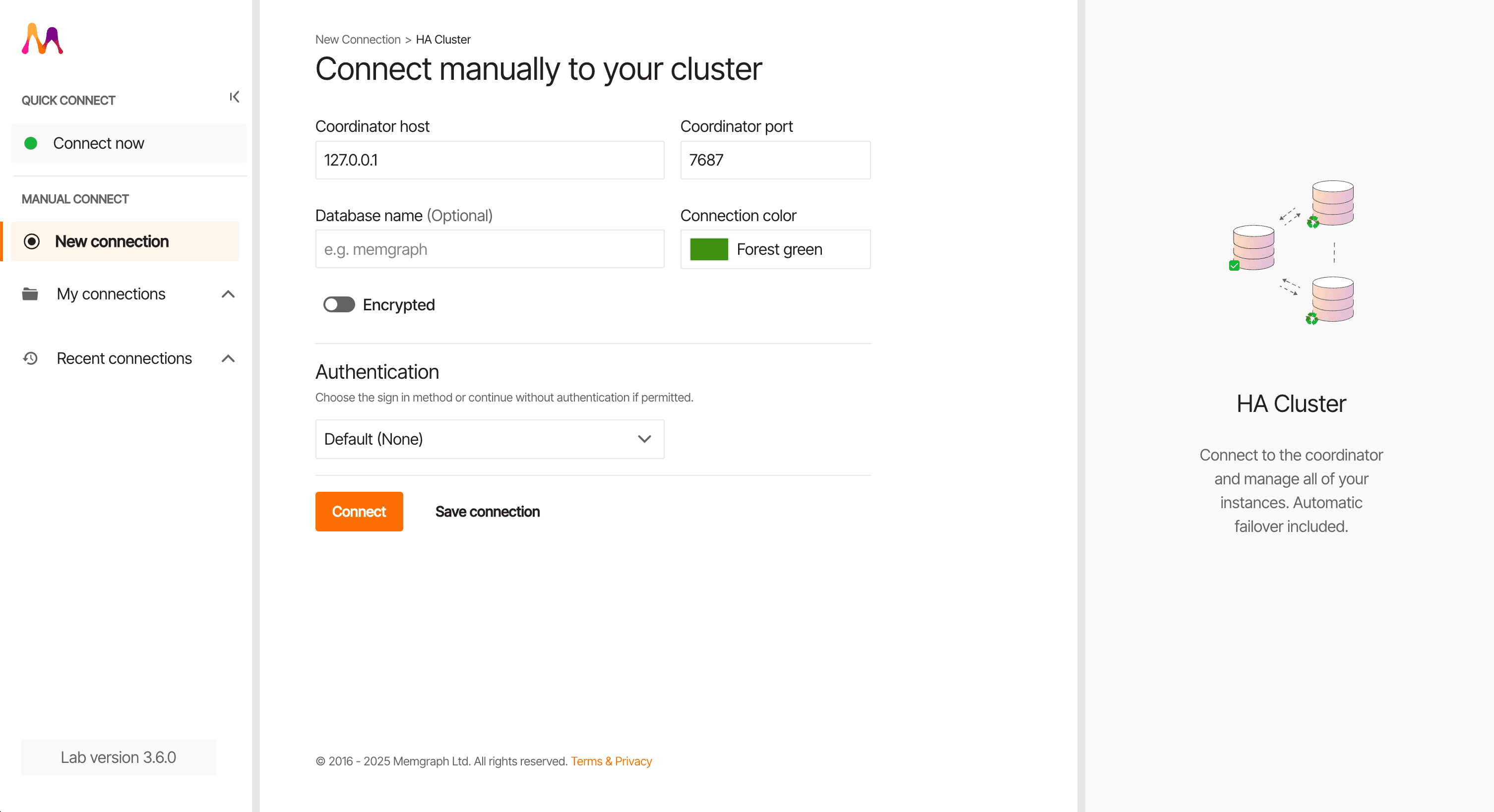Click the HA Cluster database illustration

(1292, 252)
